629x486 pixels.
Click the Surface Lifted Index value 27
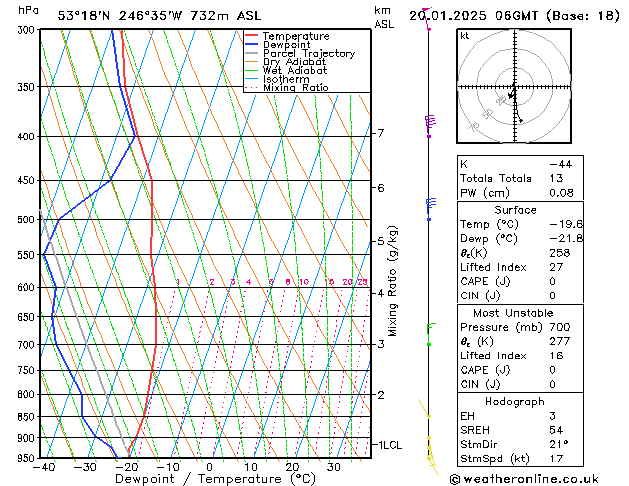[556, 267]
